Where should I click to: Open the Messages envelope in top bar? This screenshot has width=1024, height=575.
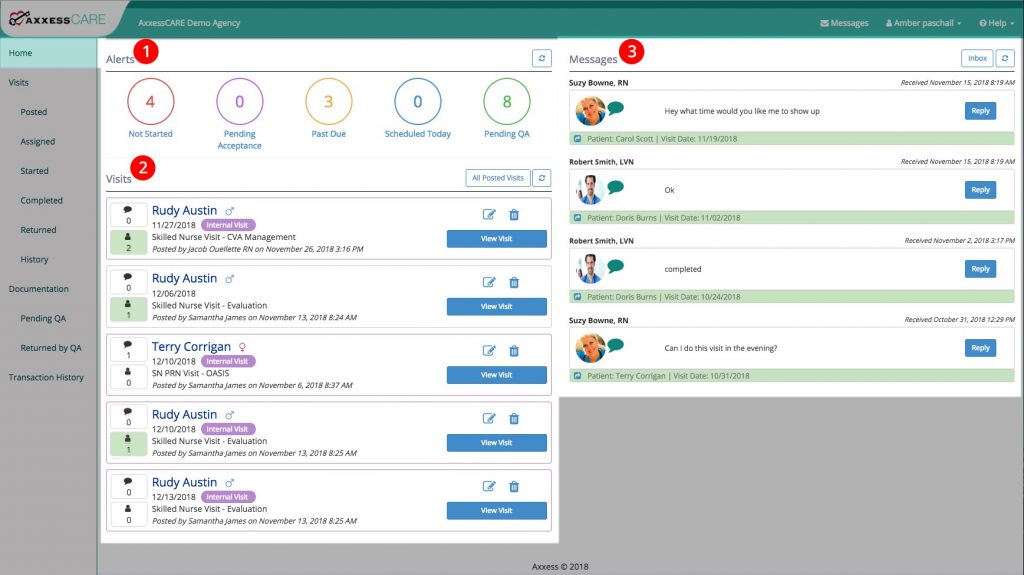(843, 23)
